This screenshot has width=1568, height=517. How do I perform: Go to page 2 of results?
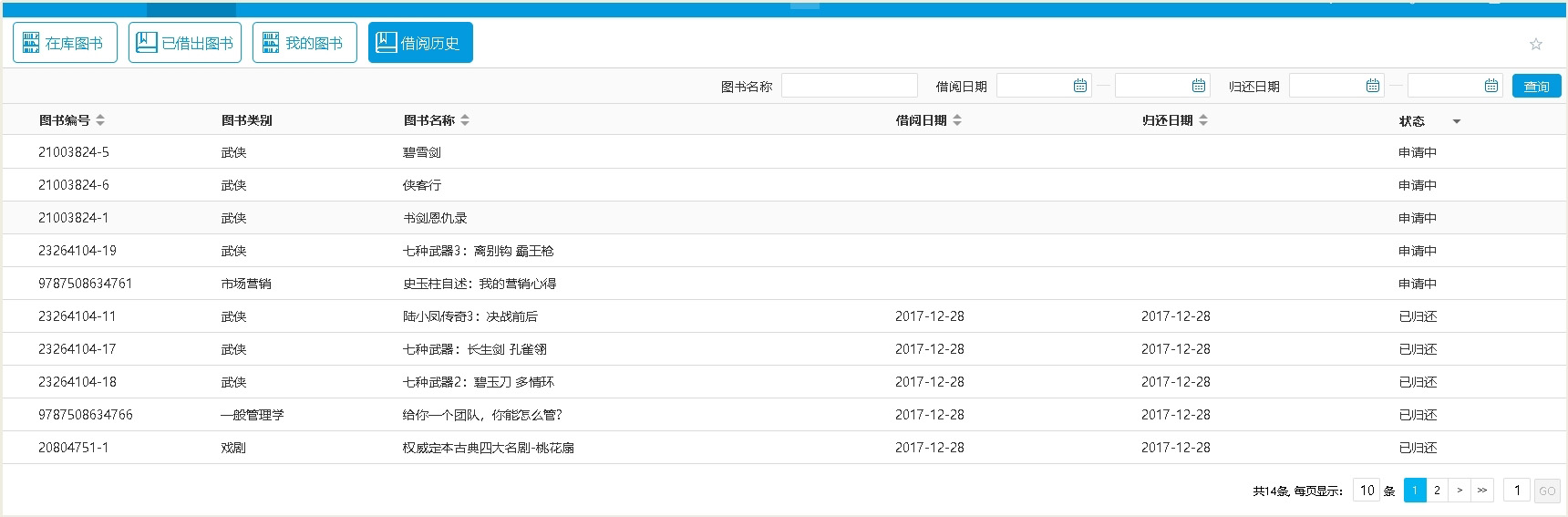(1437, 491)
